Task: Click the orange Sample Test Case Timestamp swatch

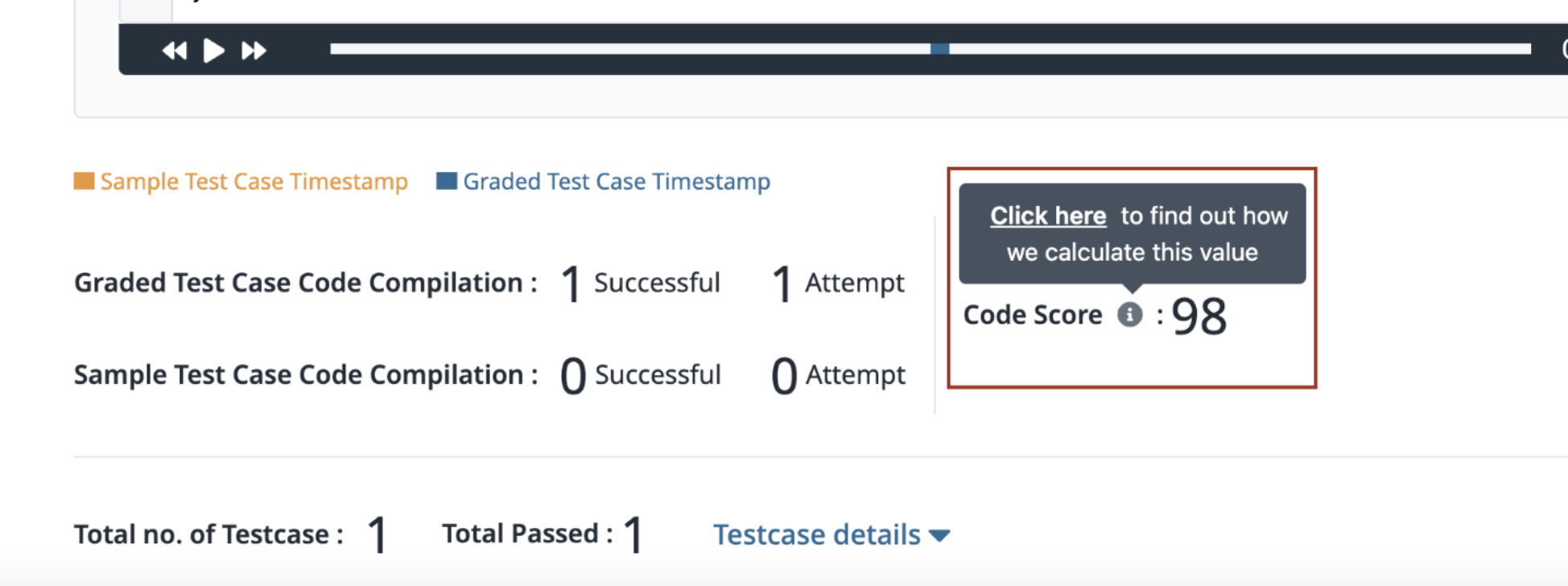Action: 84,181
